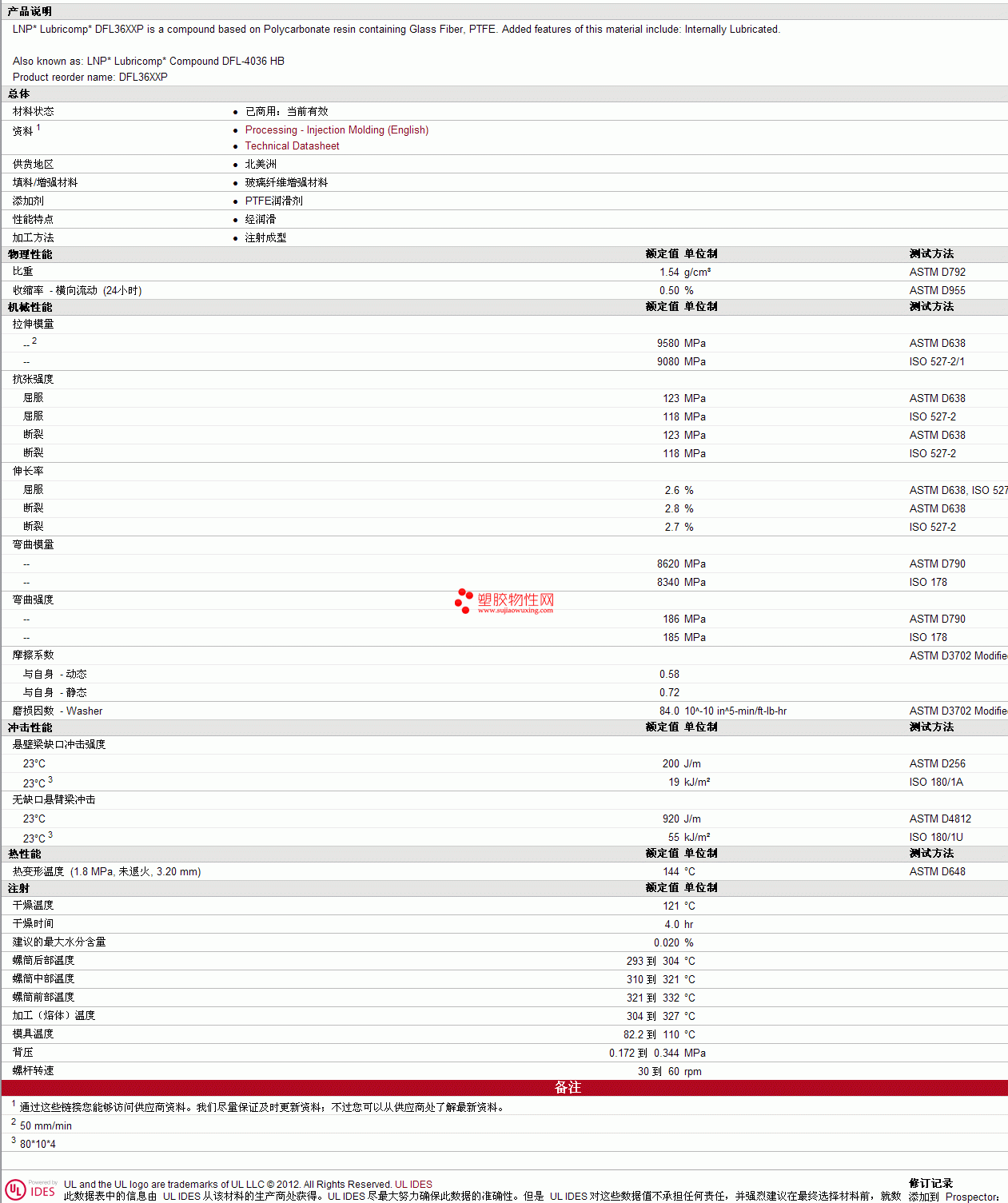The image size is (1008, 1203).
Task: Click the Product reorder name: DFL36XXP line
Action: (90, 77)
